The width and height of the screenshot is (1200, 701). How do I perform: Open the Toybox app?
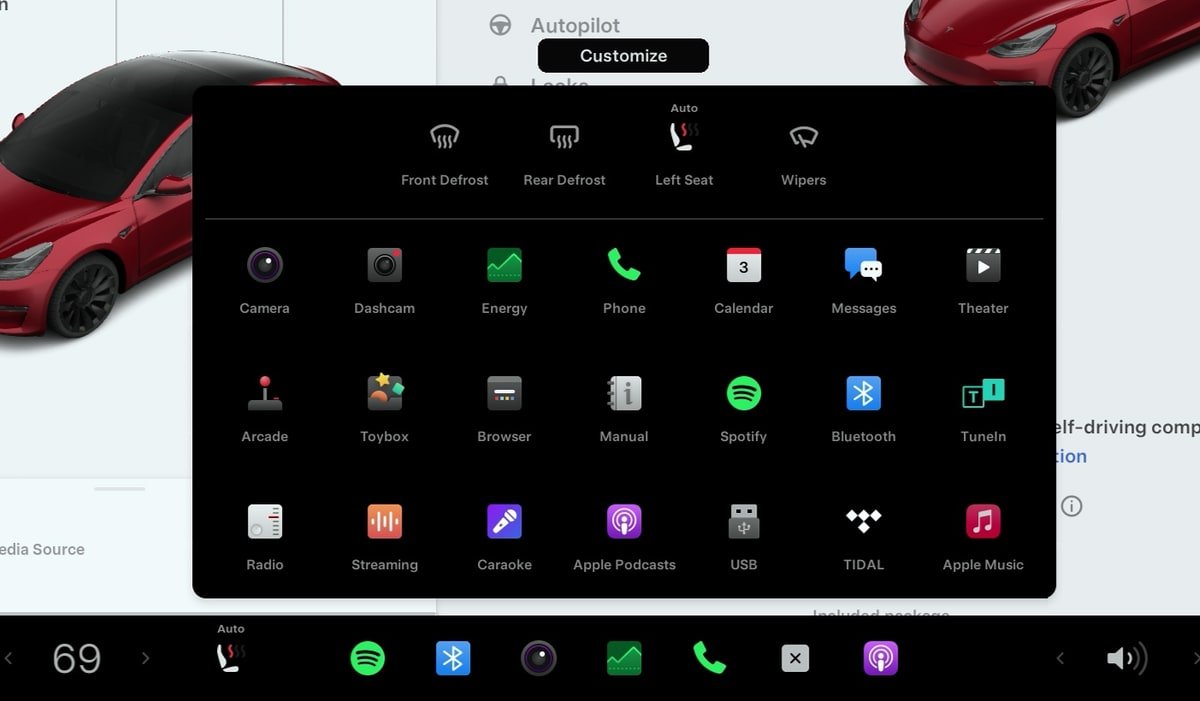384,409
